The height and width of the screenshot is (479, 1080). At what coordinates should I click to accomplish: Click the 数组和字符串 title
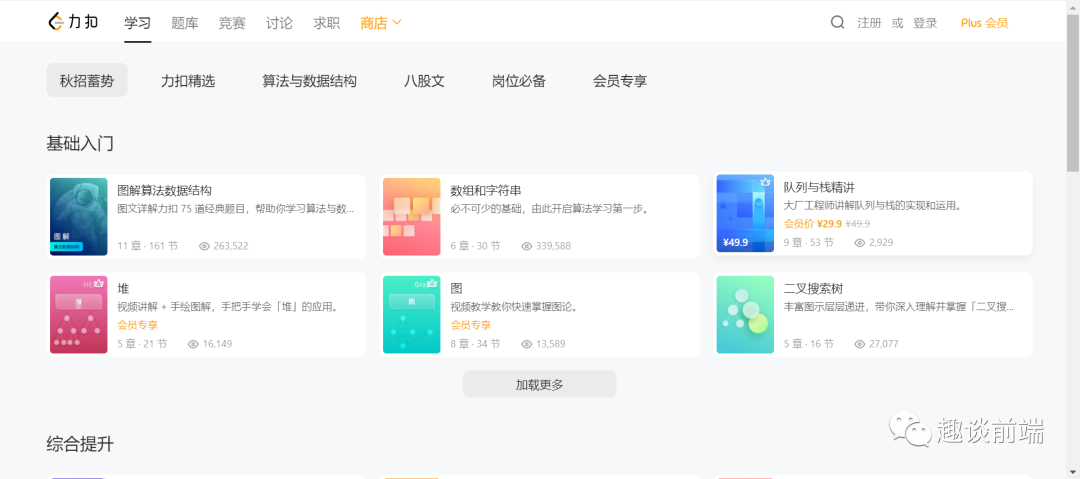tap(486, 191)
